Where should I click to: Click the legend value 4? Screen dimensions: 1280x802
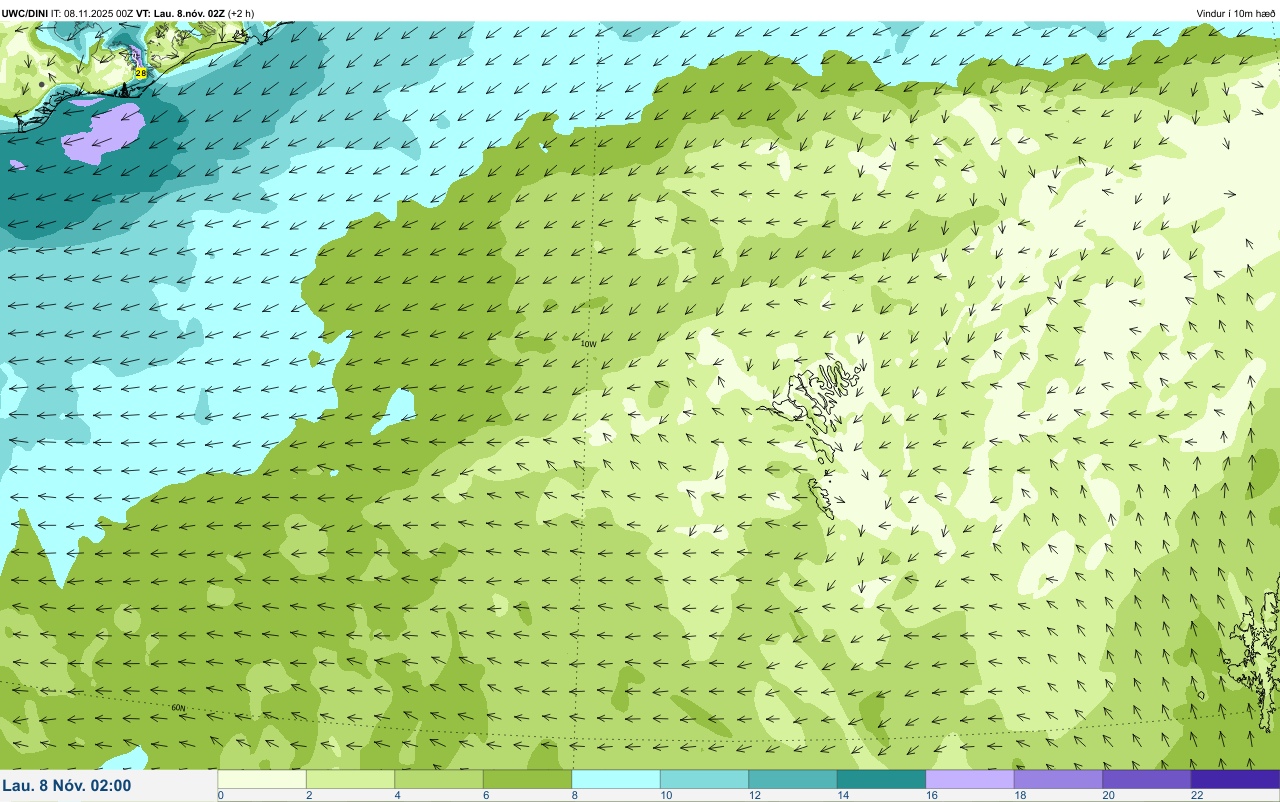[x=397, y=796]
